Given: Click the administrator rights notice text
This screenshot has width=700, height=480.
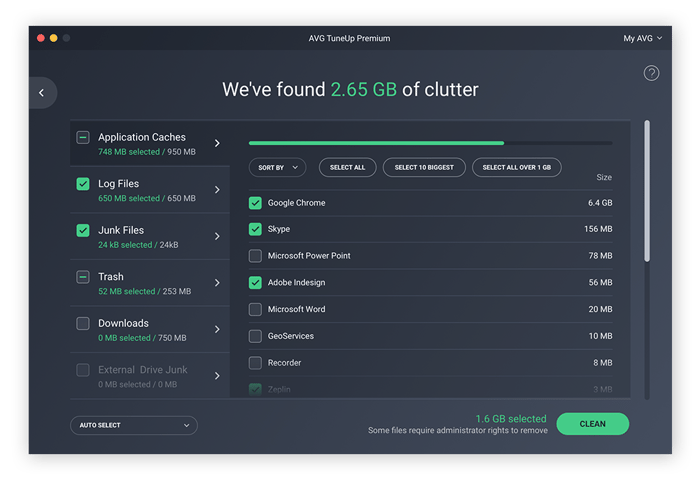Looking at the screenshot, I should point(458,430).
